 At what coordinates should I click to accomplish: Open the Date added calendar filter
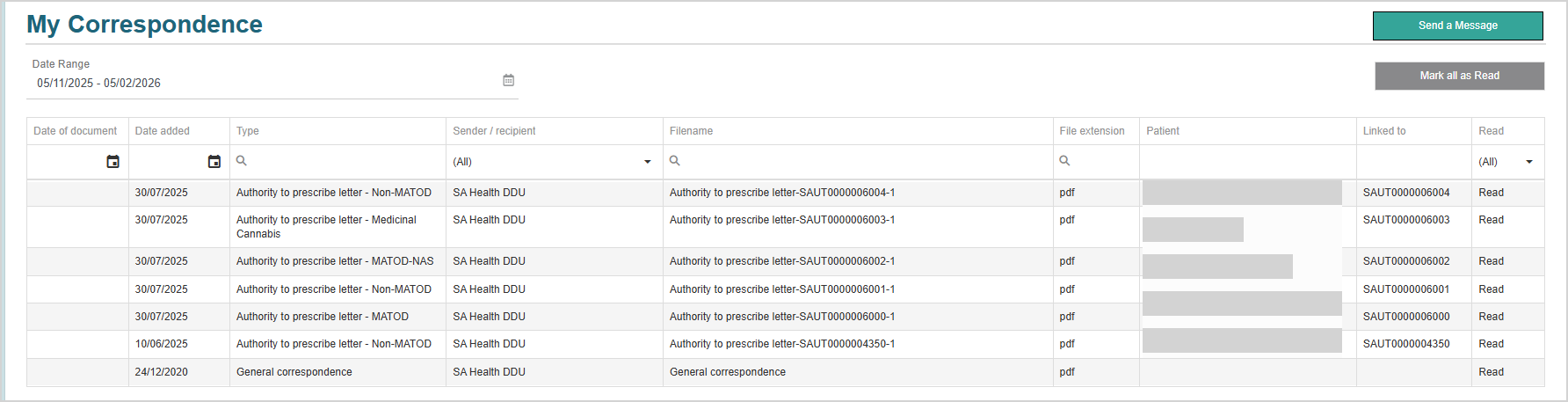click(x=214, y=162)
